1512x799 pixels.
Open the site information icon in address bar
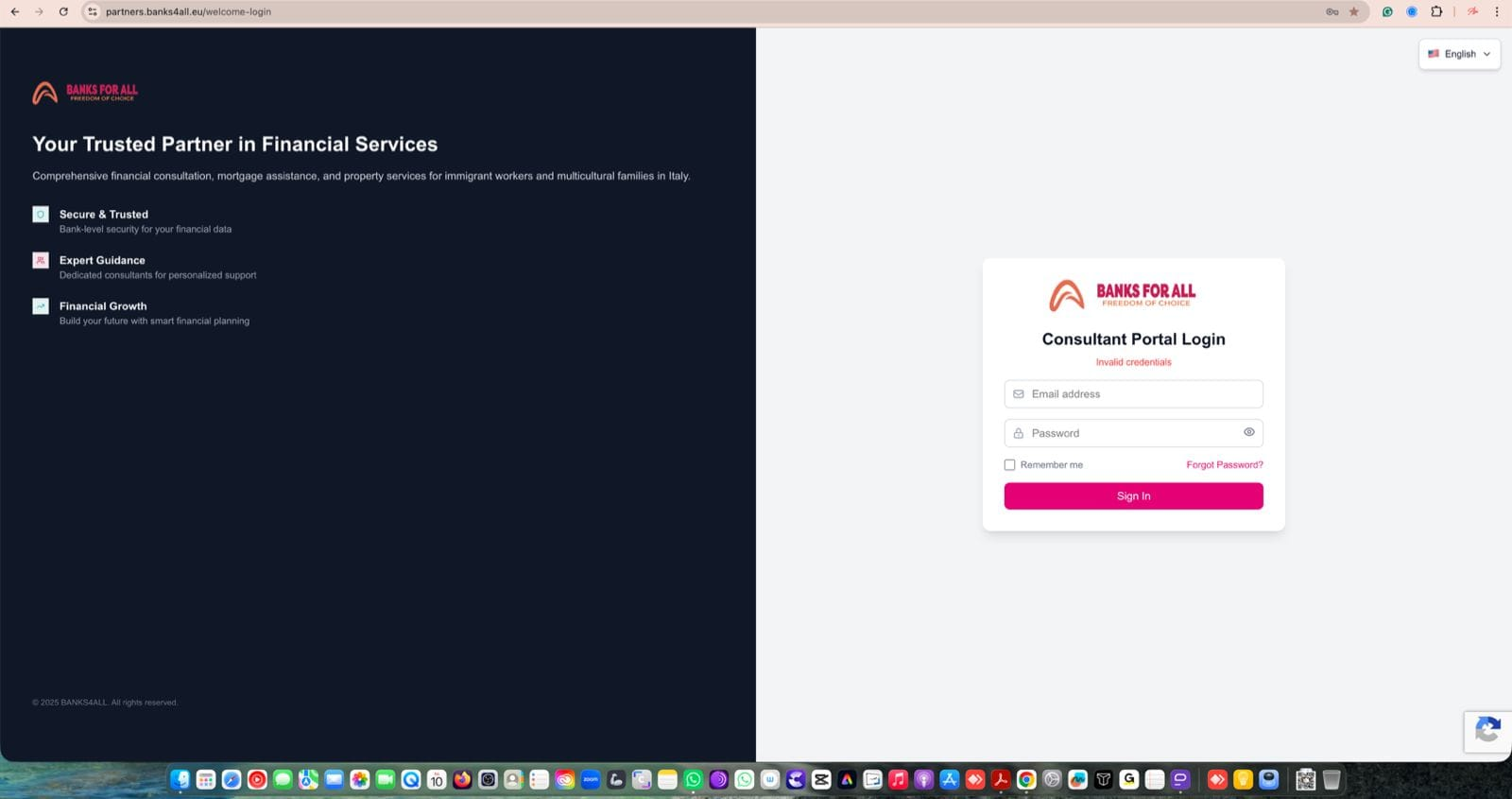click(x=93, y=11)
